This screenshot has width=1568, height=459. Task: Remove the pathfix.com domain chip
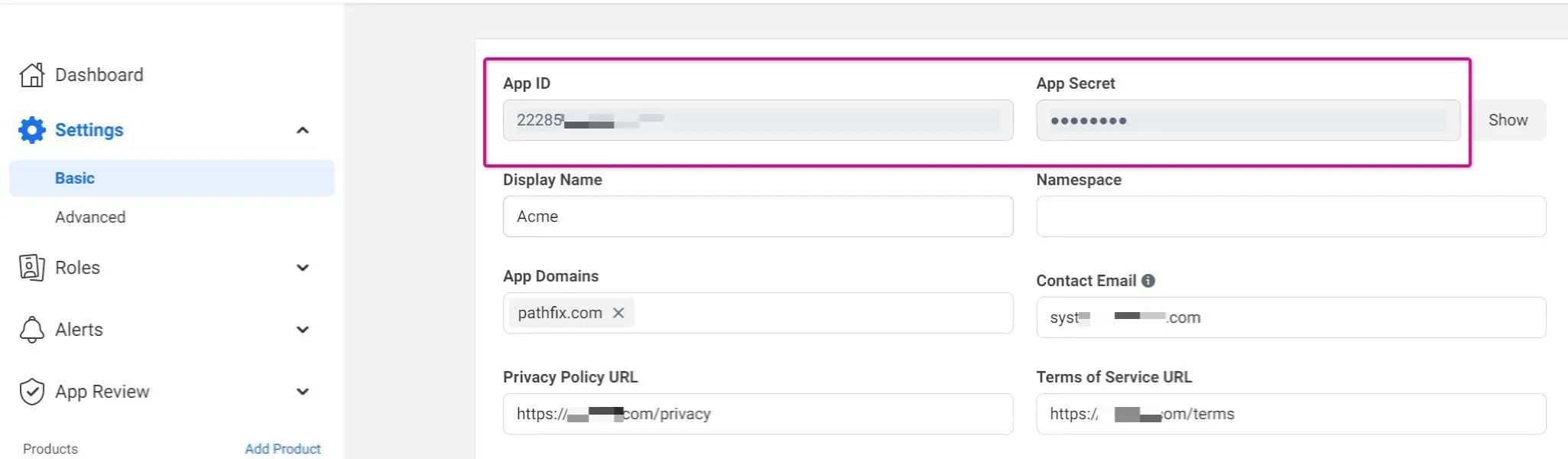[618, 313]
